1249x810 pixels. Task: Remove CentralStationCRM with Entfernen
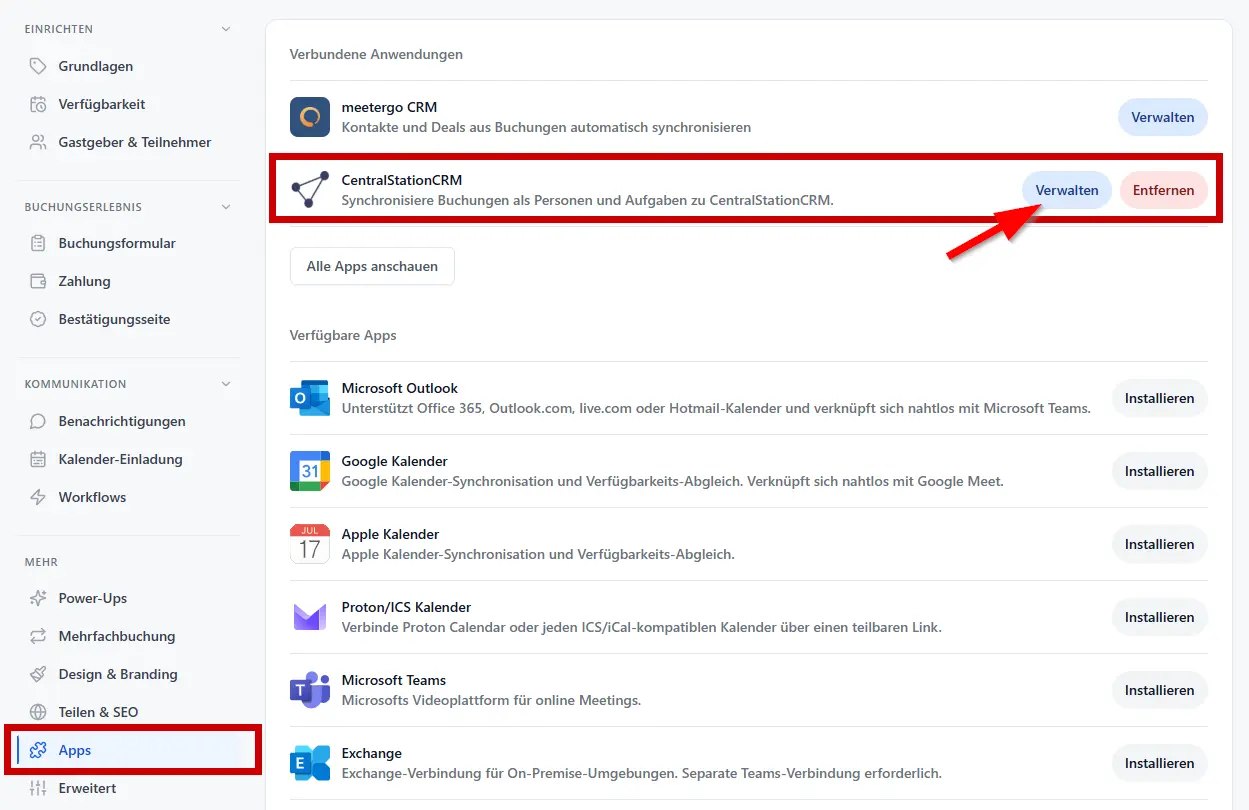pyautogui.click(x=1164, y=190)
